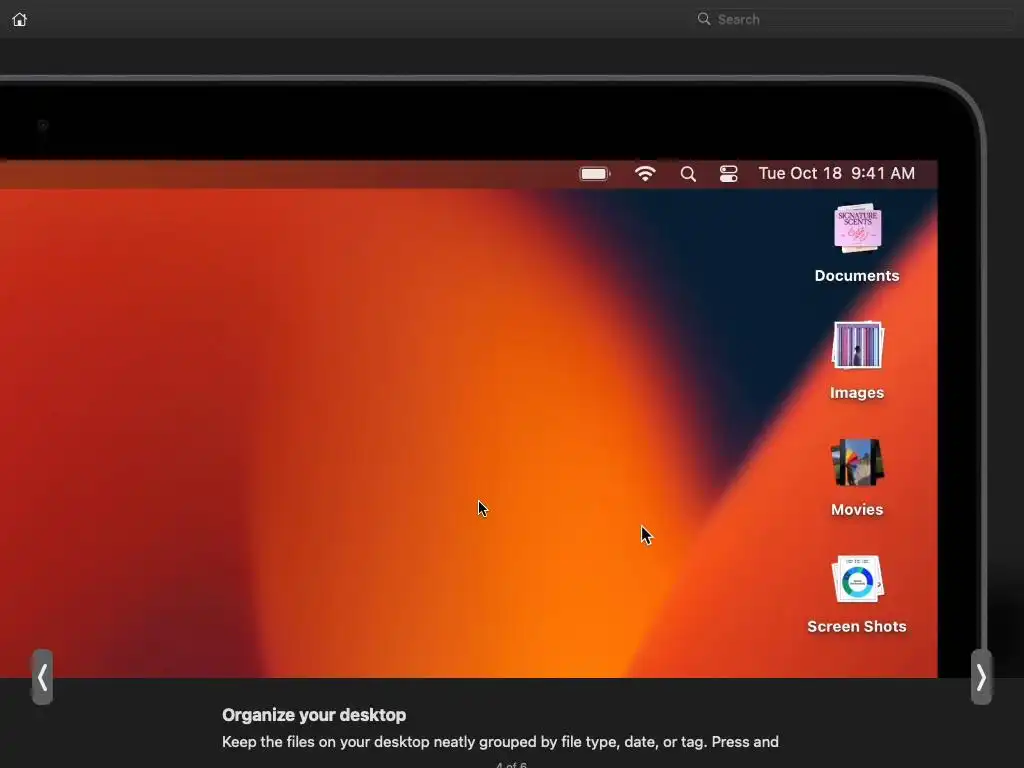Screen dimensions: 1024x768
Task: Click the Organize your desktop heading
Action: click(314, 715)
